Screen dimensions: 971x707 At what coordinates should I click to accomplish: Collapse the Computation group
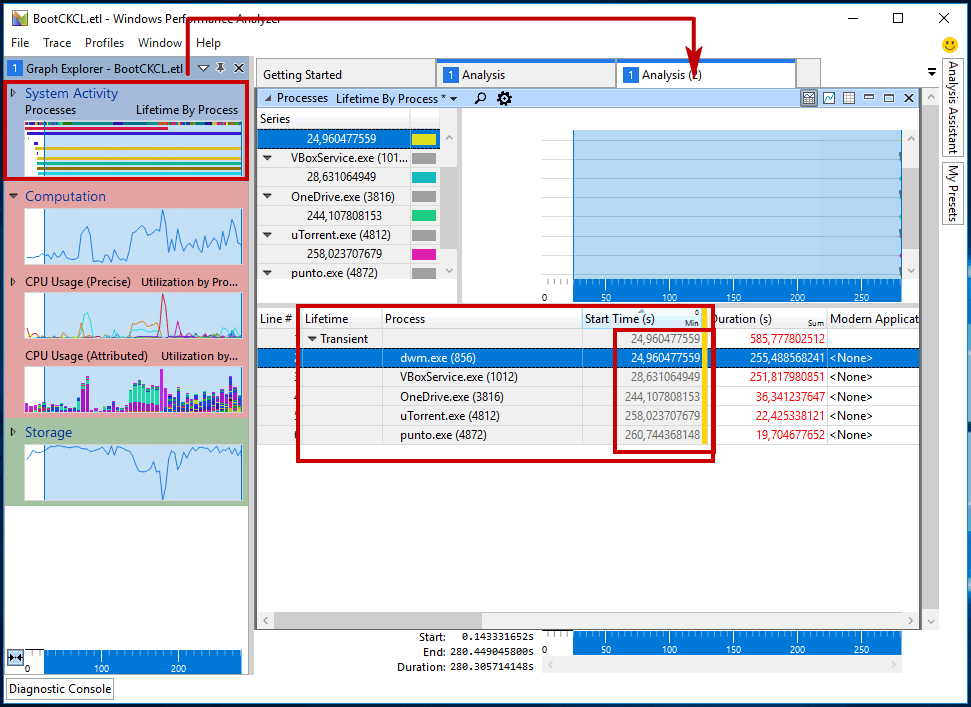click(x=13, y=196)
